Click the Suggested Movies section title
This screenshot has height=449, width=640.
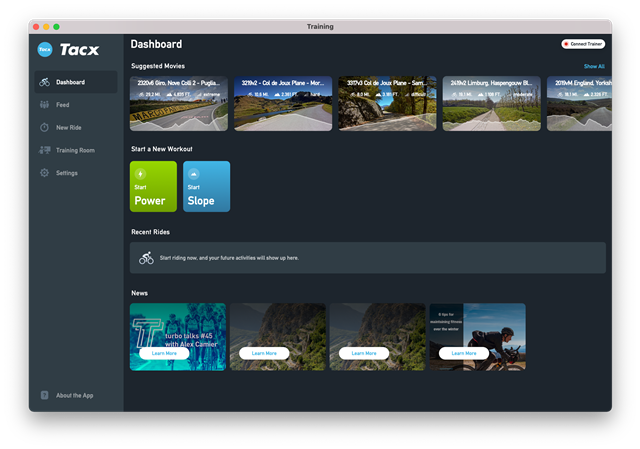point(158,66)
